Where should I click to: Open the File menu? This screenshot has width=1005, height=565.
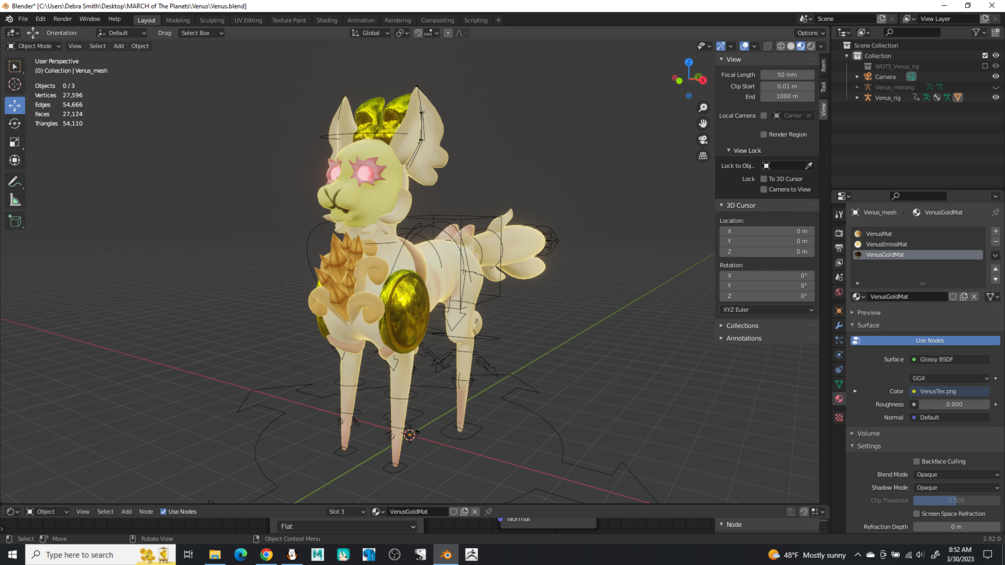point(23,19)
